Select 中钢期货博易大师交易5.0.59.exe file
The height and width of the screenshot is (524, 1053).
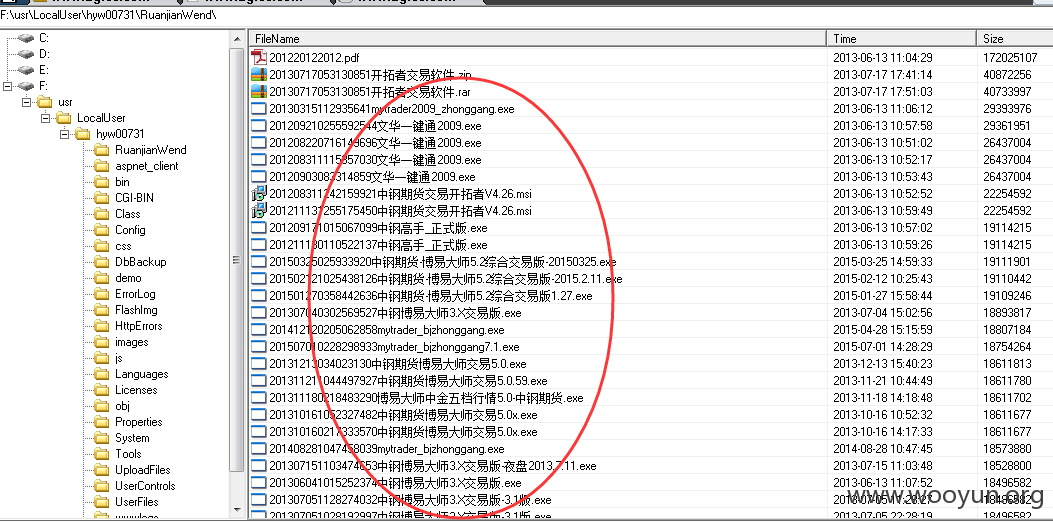tap(408, 381)
